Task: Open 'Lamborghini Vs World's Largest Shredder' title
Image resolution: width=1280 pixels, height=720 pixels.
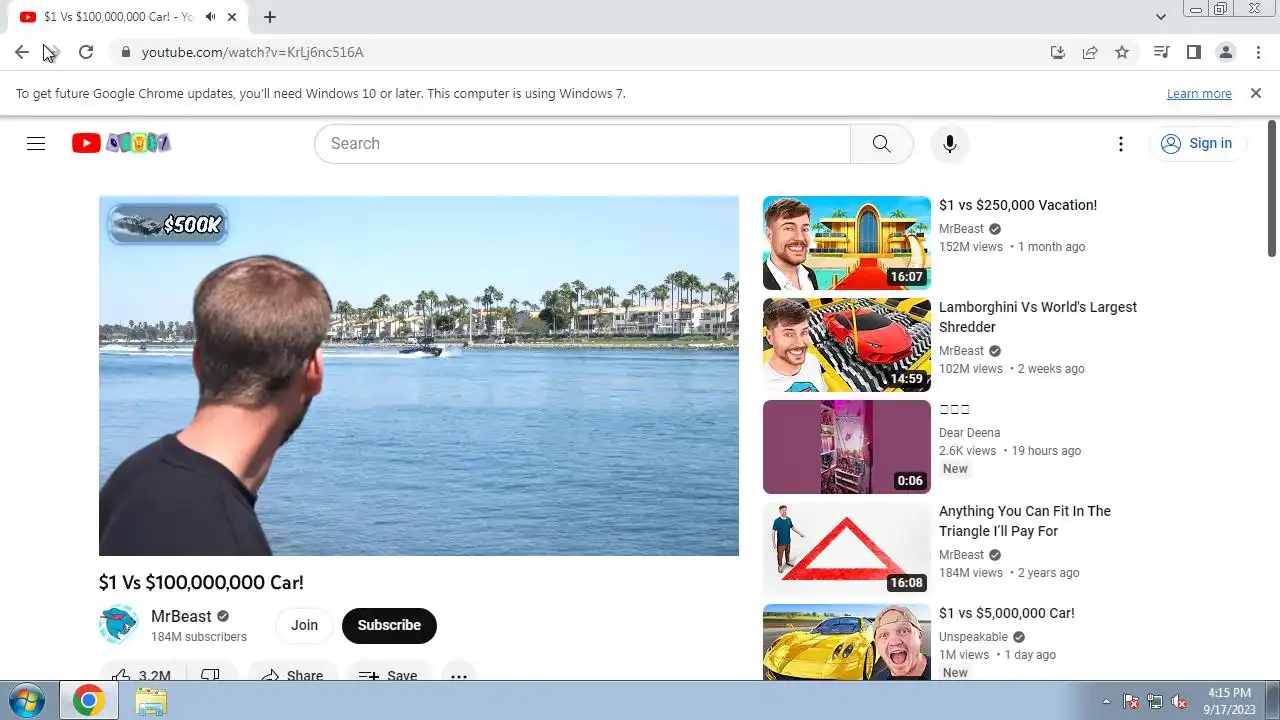Action: 1038,317
